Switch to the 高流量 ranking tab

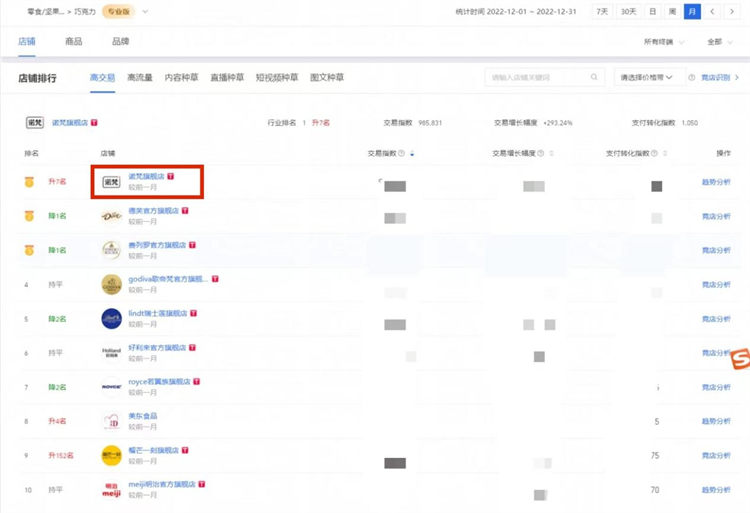coord(139,77)
